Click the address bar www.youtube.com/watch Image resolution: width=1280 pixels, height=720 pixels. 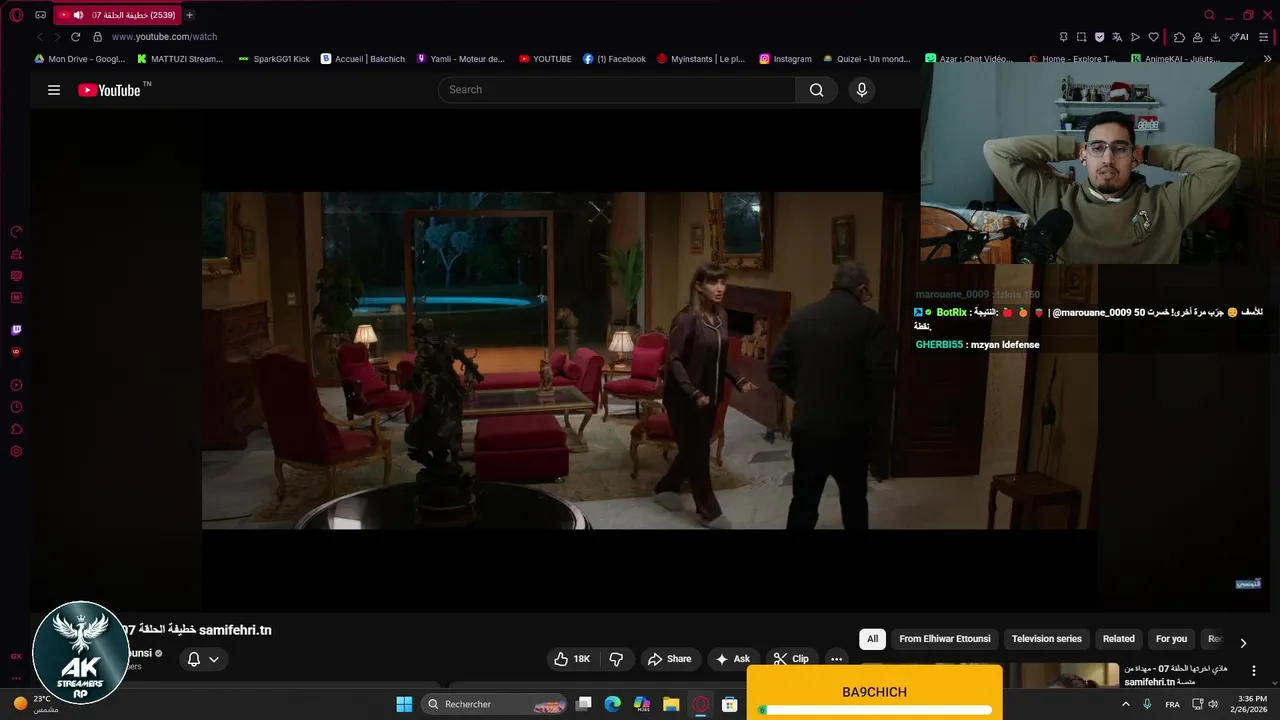tap(164, 37)
